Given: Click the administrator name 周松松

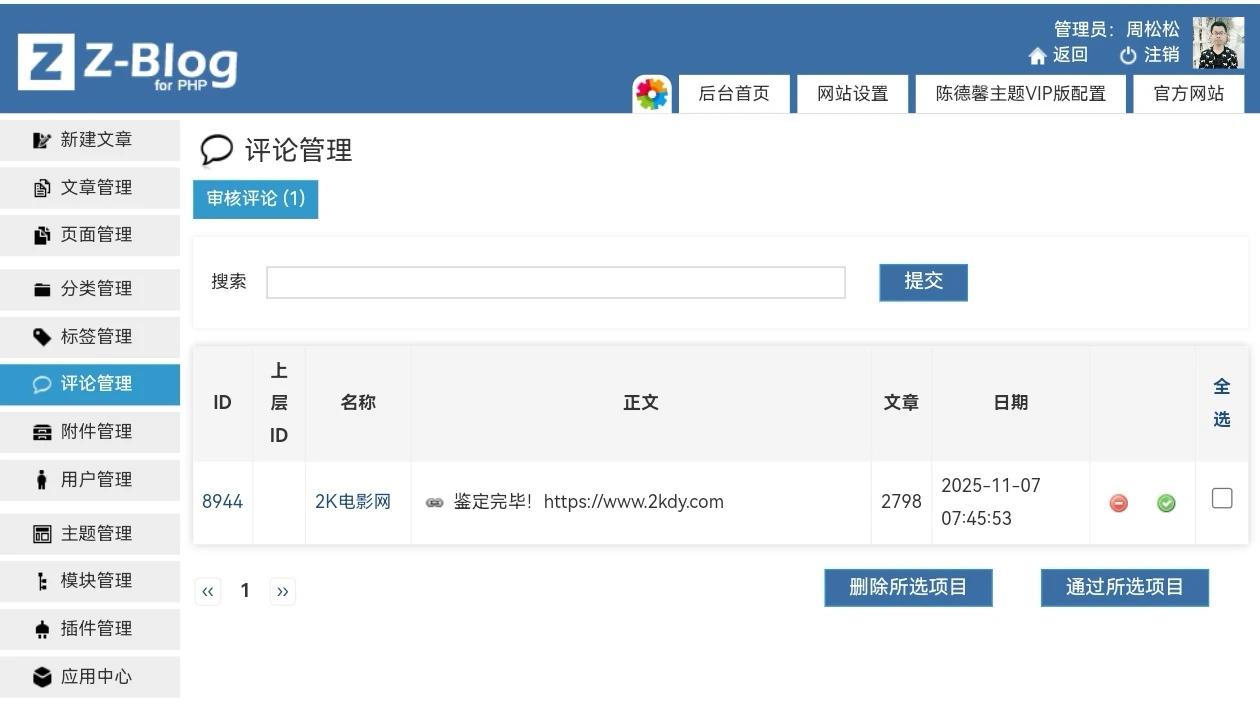Looking at the screenshot, I should tap(1153, 30).
